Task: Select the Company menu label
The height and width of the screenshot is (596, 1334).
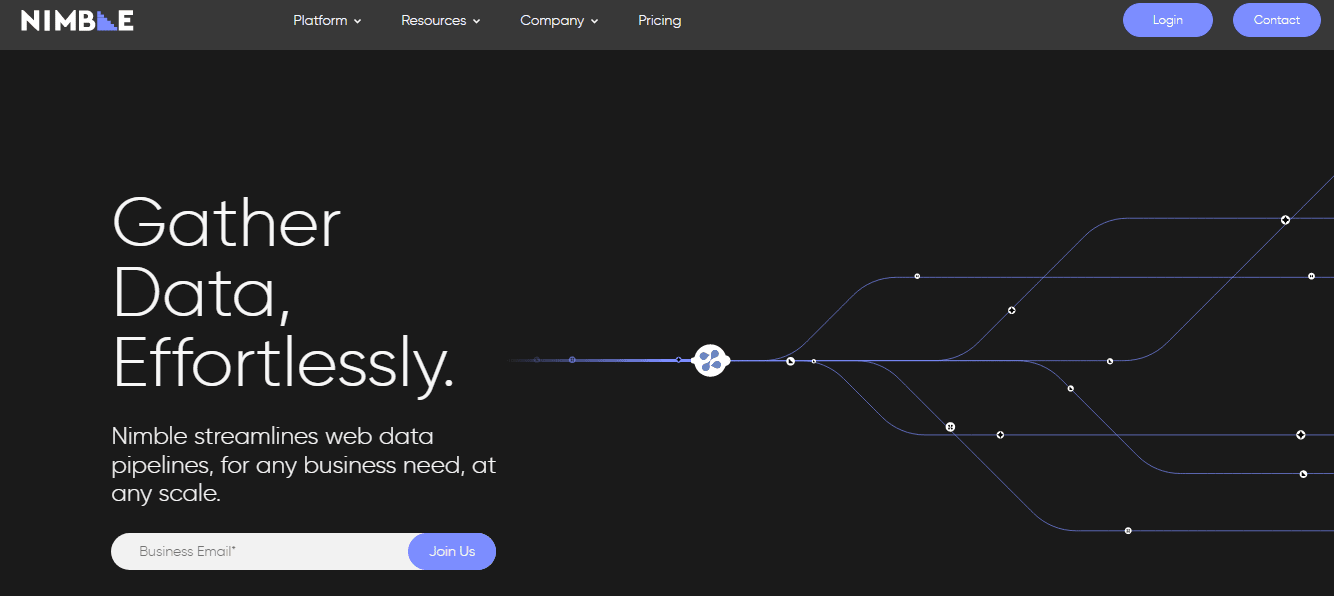Action: pos(551,20)
